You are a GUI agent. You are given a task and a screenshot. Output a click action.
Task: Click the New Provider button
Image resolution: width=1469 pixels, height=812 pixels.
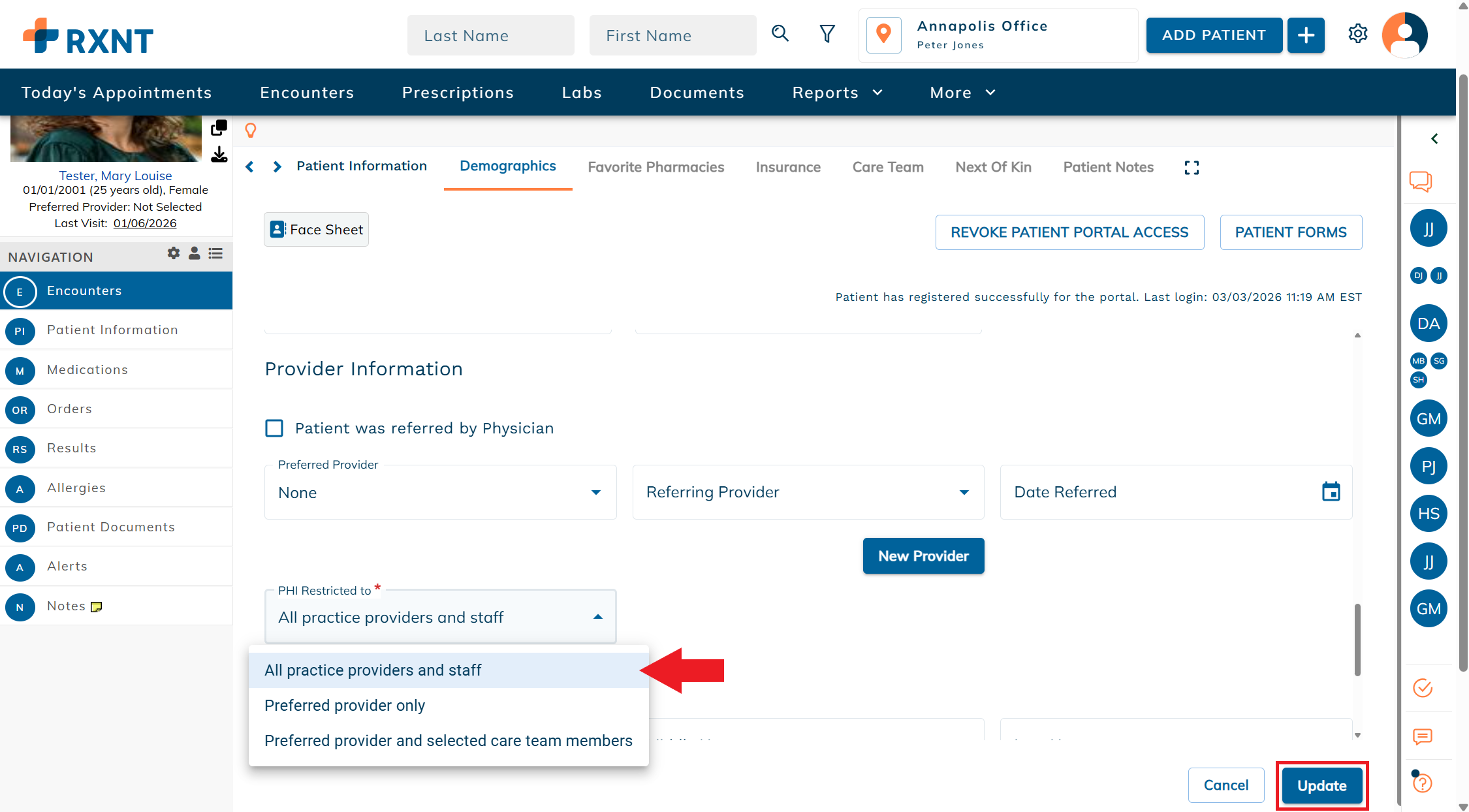click(x=923, y=556)
